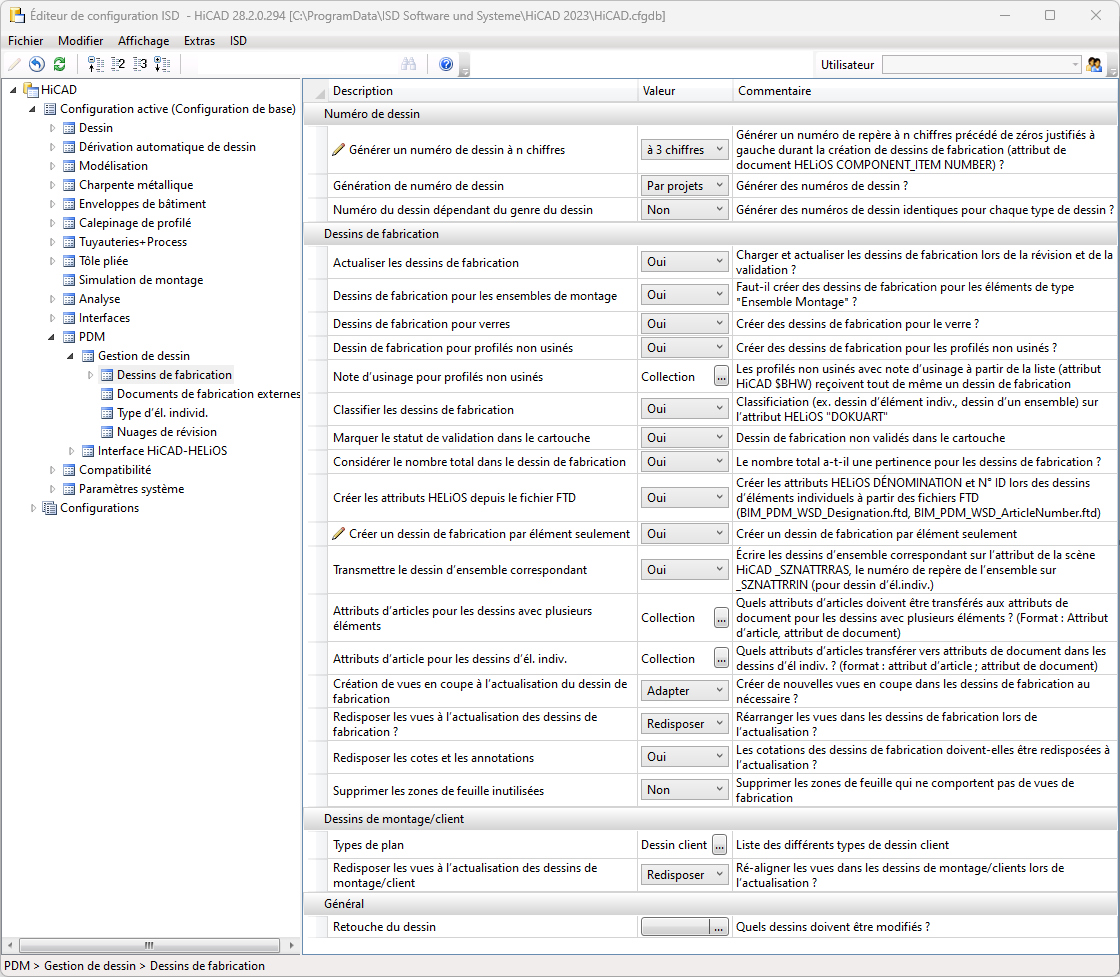Screen dimensions: 1120x977
Task: Click the pencil icon next to Générer un numéro de dessin
Action: (339, 150)
